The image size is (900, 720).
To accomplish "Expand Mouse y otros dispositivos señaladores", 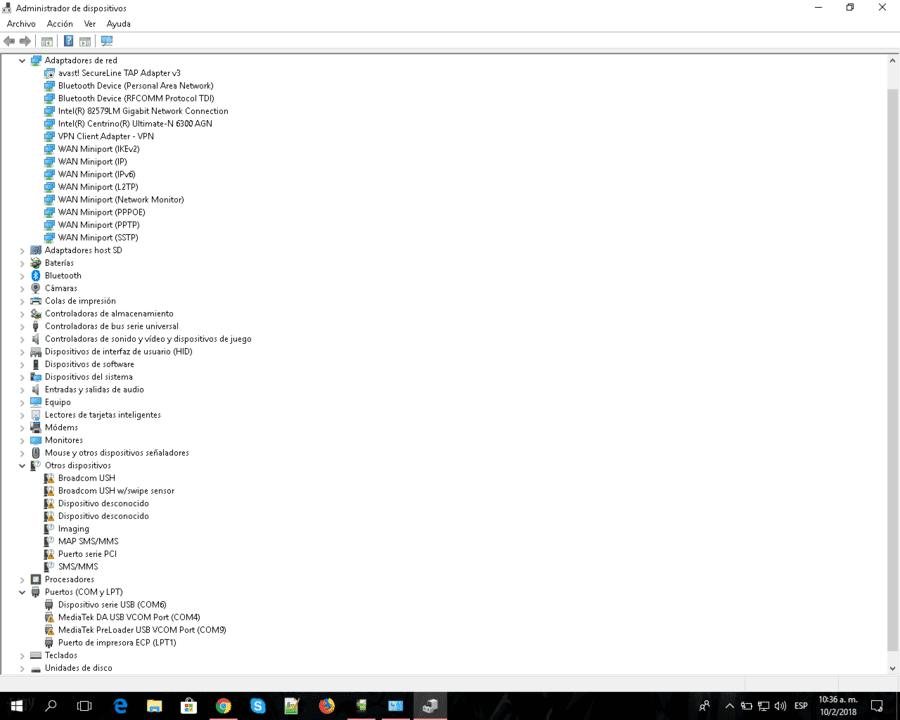I will click(22, 453).
